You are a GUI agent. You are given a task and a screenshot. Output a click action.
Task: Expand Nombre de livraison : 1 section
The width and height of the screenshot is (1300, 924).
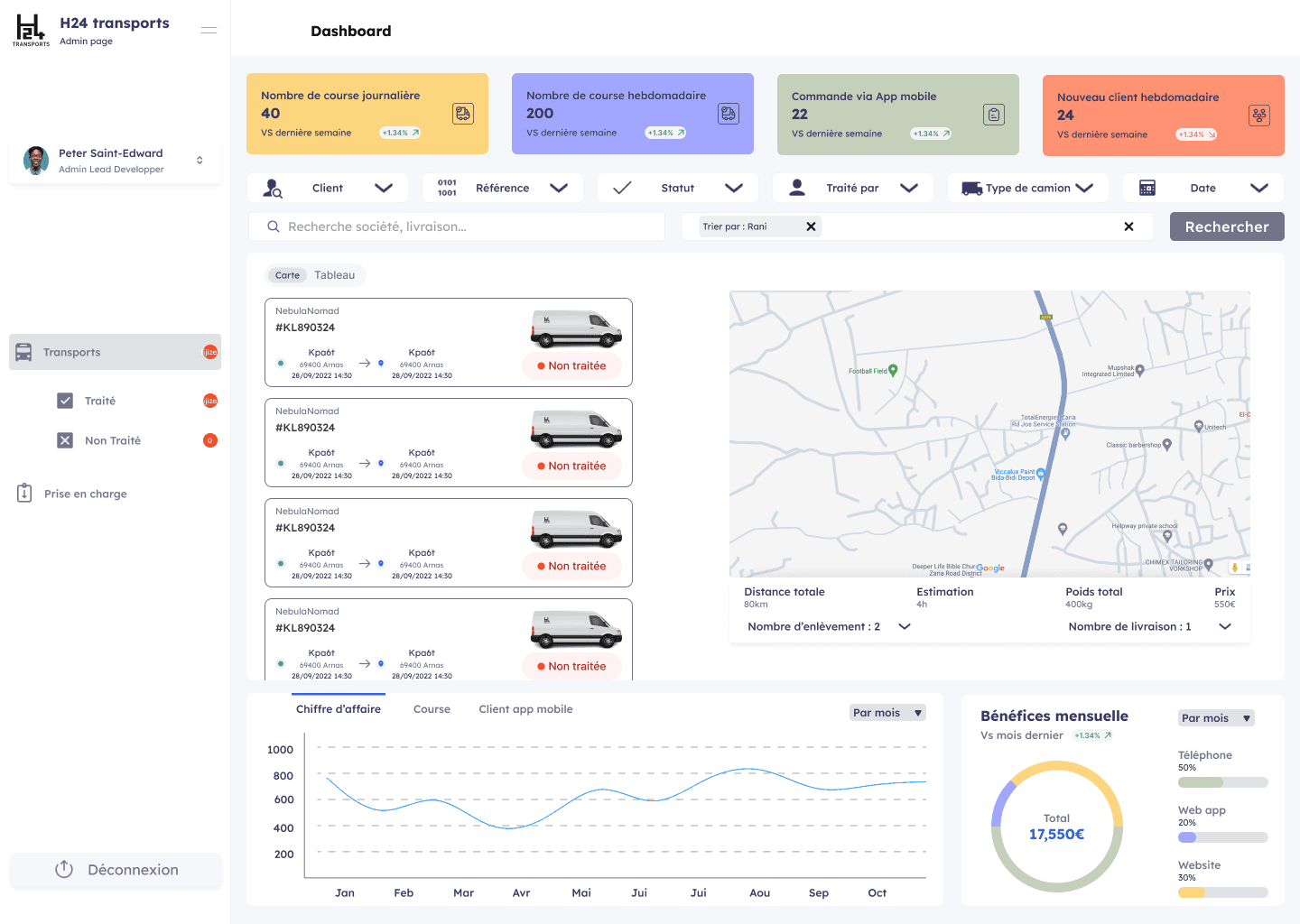pos(1225,626)
